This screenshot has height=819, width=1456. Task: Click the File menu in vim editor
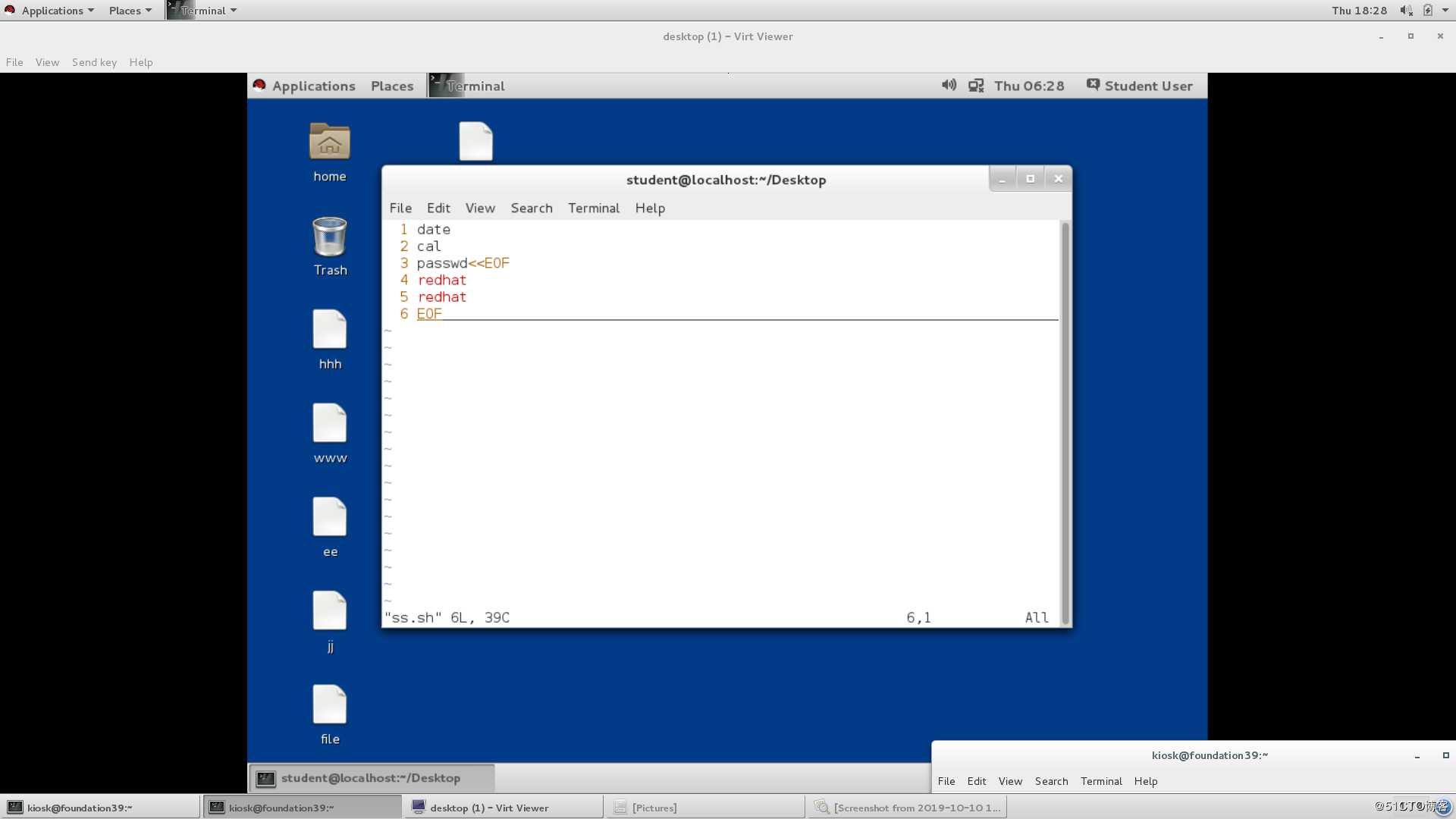(x=400, y=208)
